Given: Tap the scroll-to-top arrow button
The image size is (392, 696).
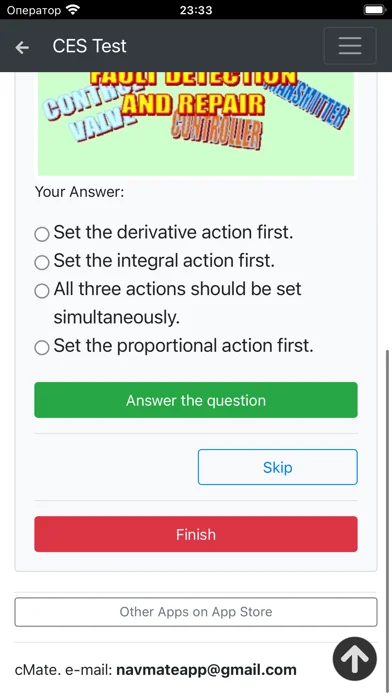Looking at the screenshot, I should (355, 659).
